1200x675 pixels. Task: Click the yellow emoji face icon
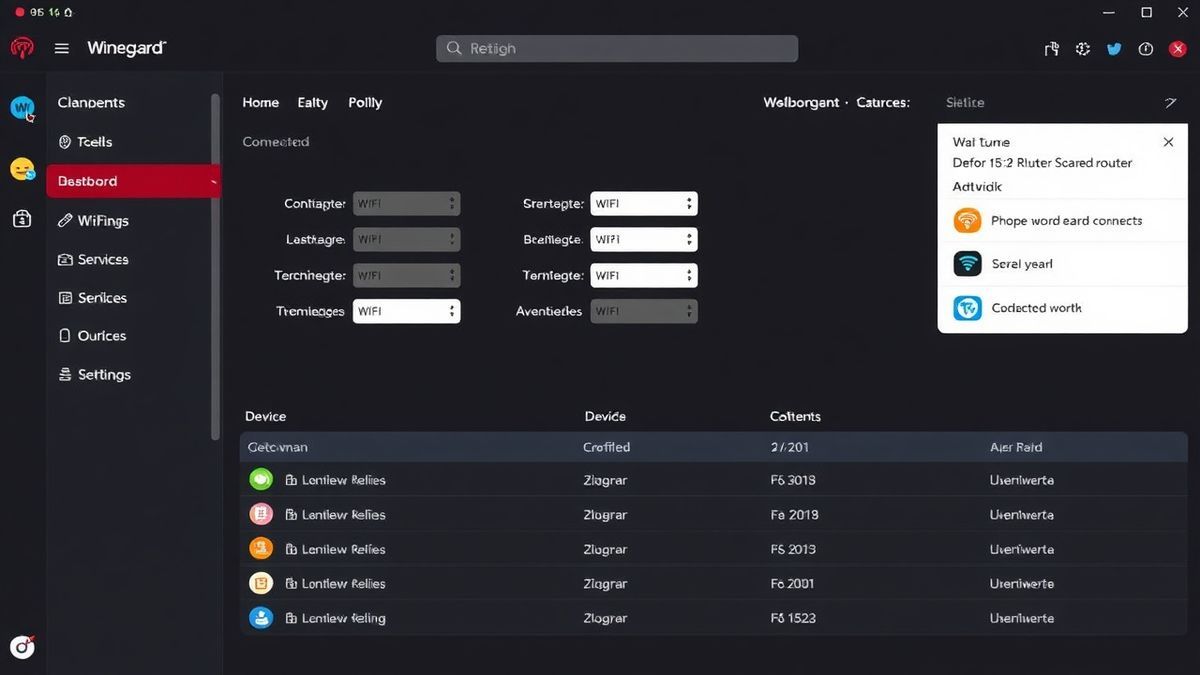22,169
